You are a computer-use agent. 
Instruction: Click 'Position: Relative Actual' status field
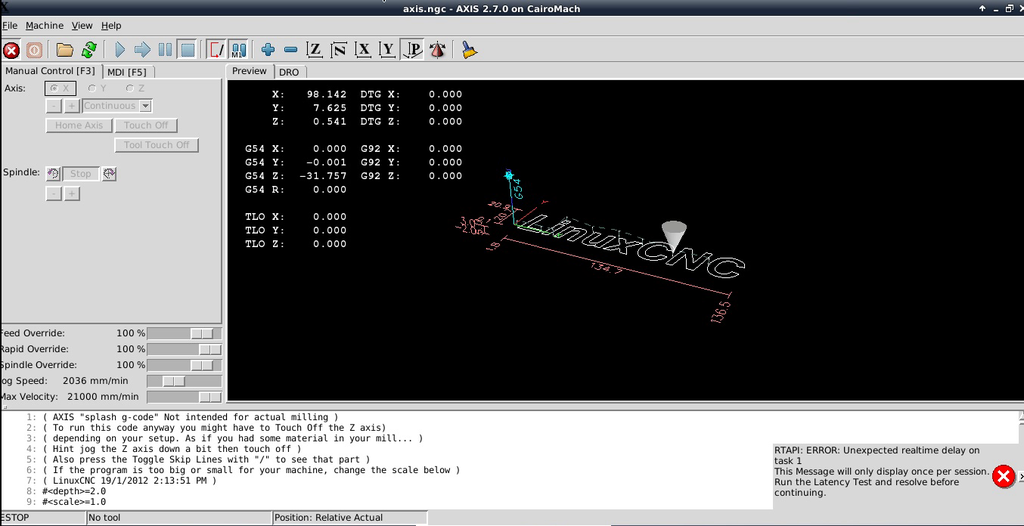349,518
